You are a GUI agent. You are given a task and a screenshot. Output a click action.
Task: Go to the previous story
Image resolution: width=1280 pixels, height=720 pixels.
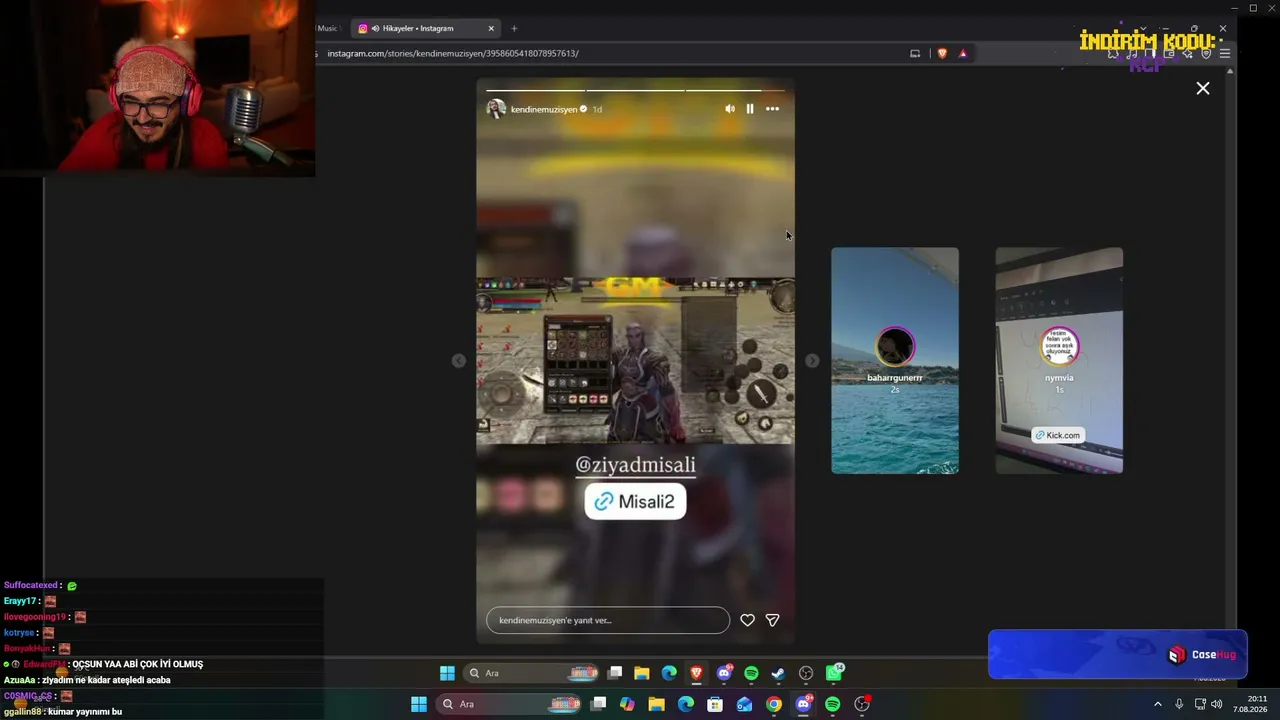(459, 361)
